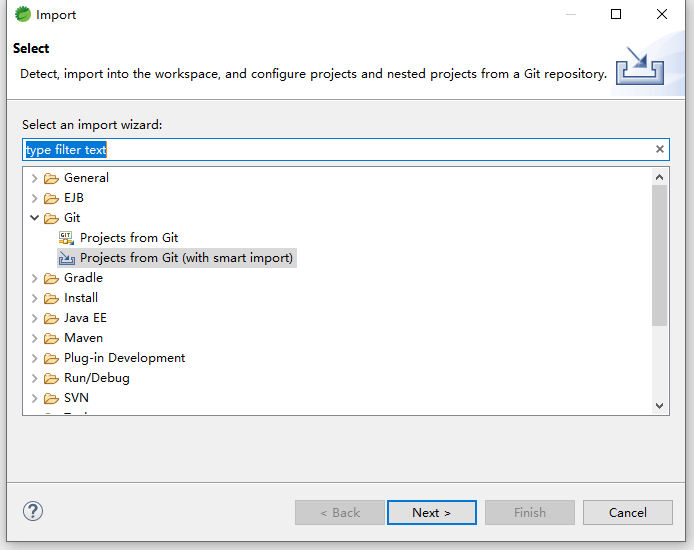Viewport: 694px width, 550px height.
Task: Click the smart import Git icon
Action: pos(67,258)
